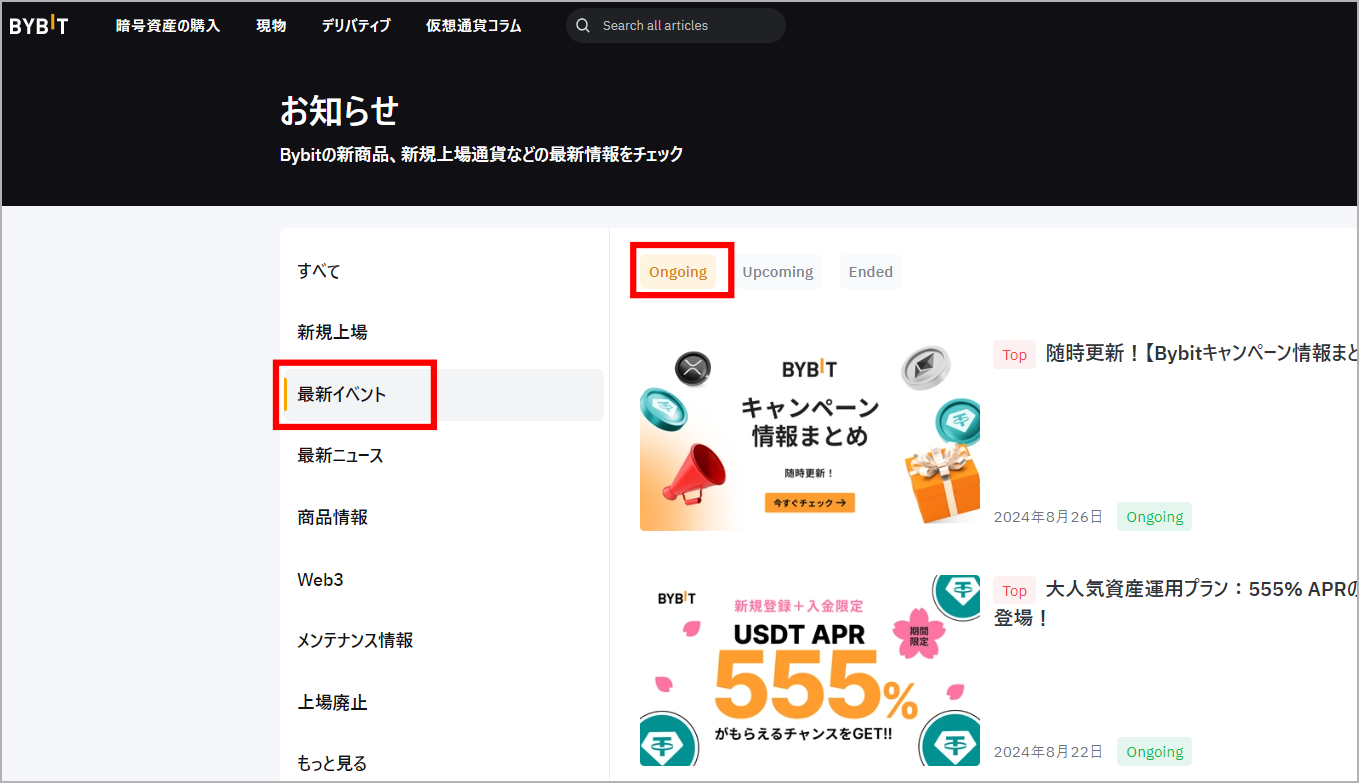Screen dimensions: 1359x783
Task: Select 最新イベント category
Action: (x=442, y=394)
